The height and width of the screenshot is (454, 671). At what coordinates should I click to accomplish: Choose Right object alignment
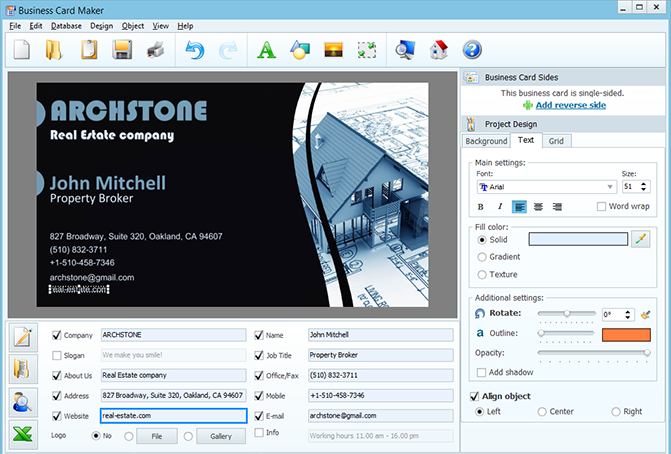click(616, 411)
